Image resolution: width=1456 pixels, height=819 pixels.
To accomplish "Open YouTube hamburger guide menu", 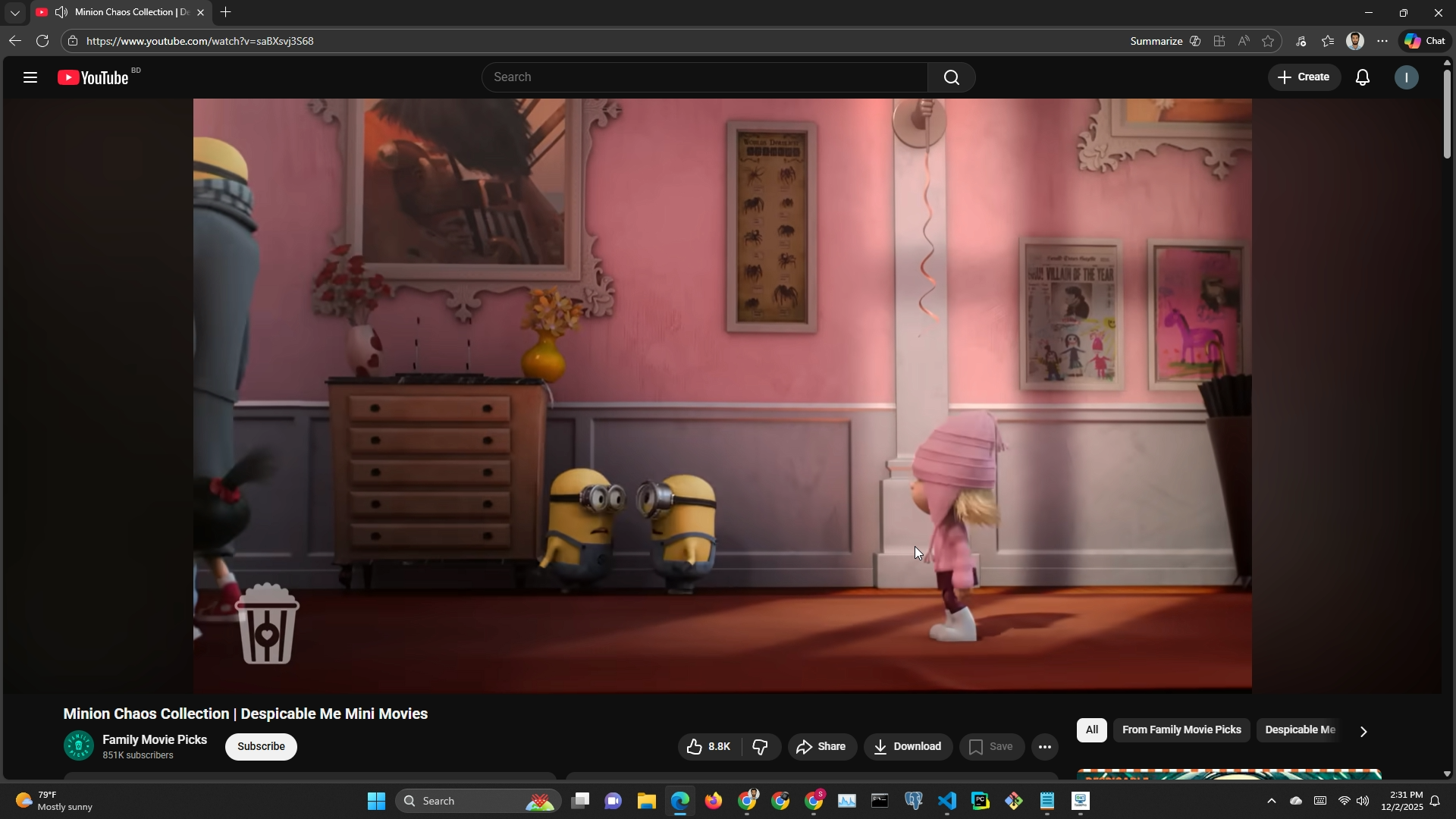I will pos(30,77).
